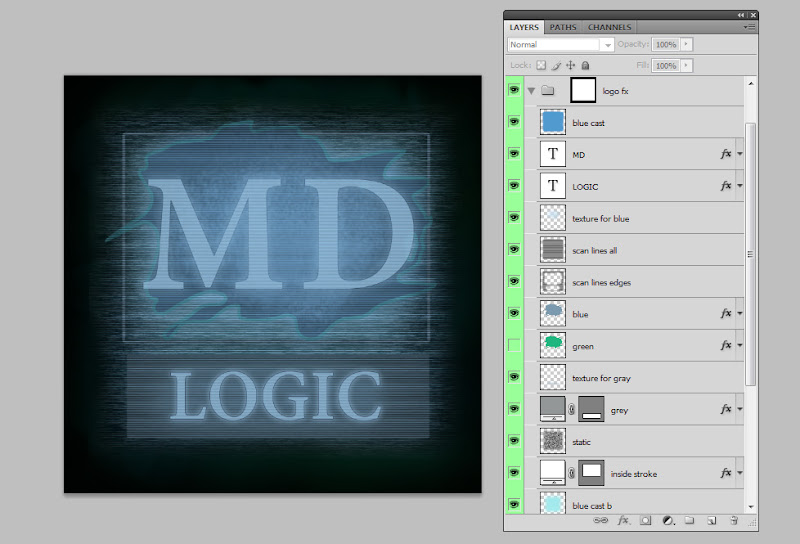Add a layer style via bottom fx icon

623,521
